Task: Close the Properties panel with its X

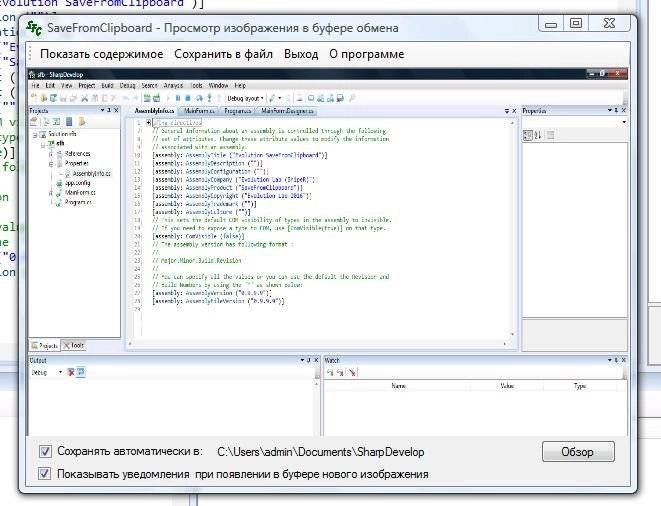Action: point(623,110)
